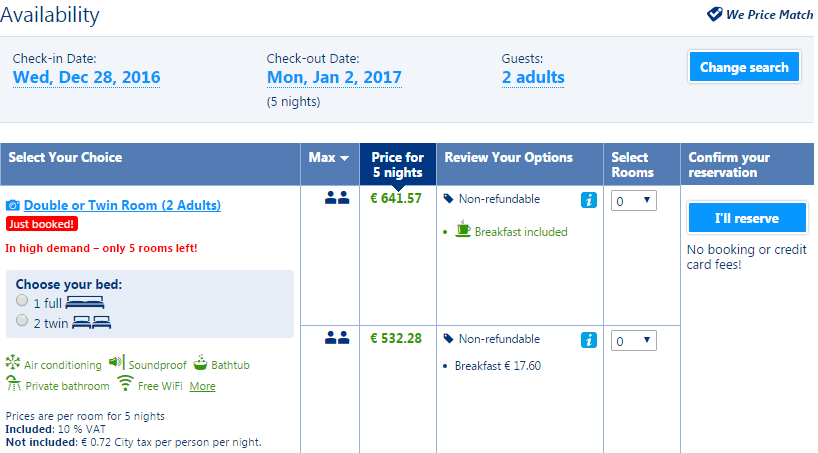Click the Bathtub icon
Screen dimensions: 818x453
pyautogui.click(x=200, y=362)
